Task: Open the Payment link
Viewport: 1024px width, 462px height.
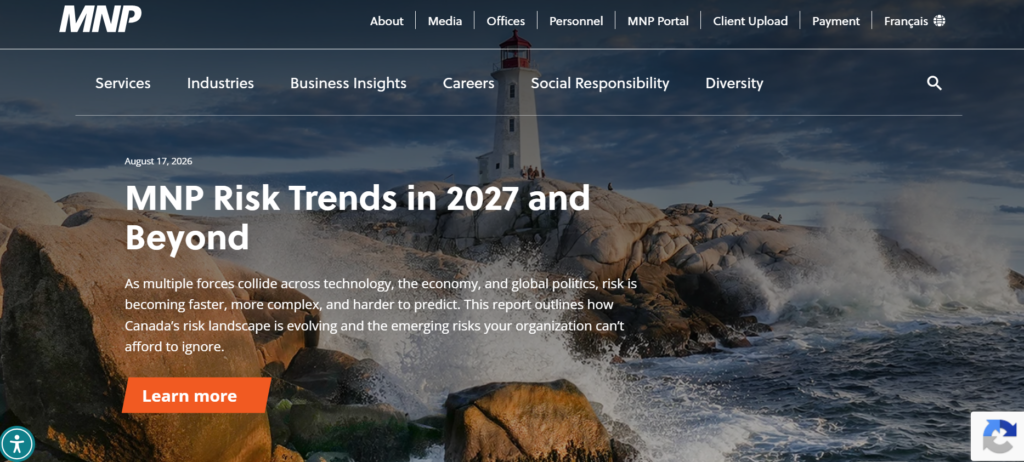Action: pos(836,21)
